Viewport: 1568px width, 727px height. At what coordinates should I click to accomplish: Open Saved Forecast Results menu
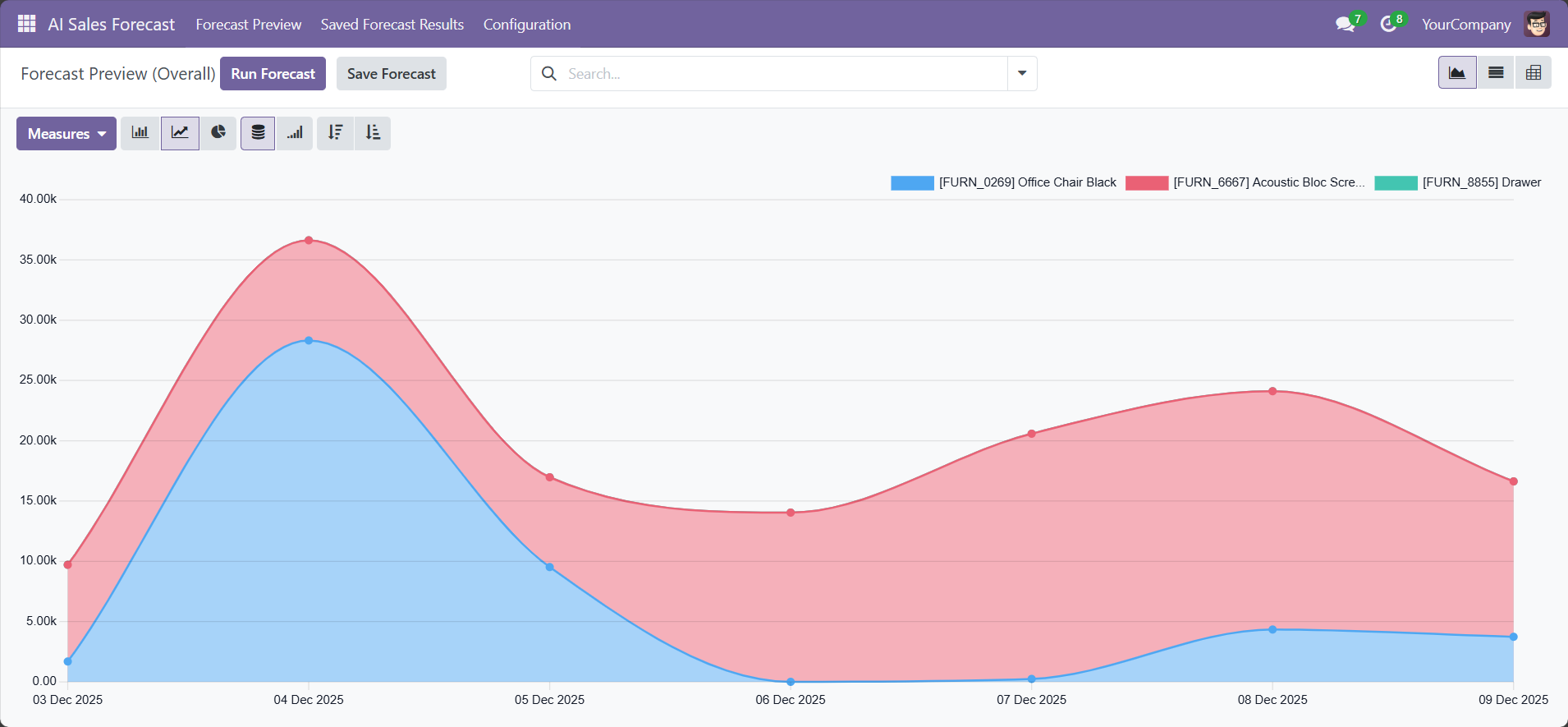coord(392,25)
